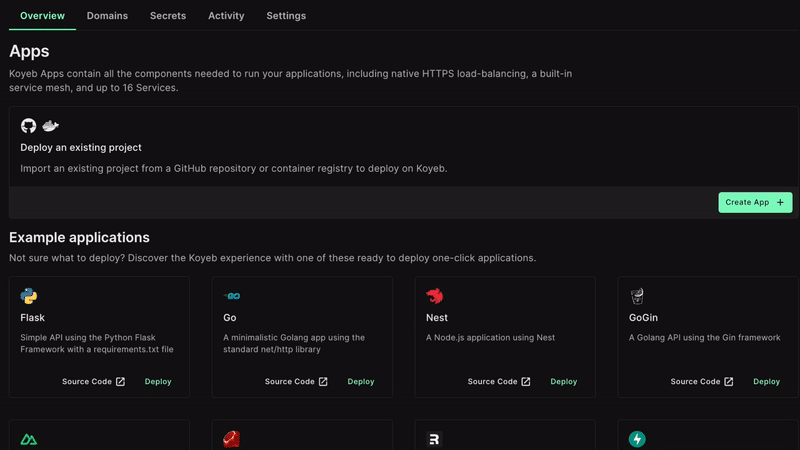
Task: Click the red Nest logo icon
Action: (x=435, y=296)
